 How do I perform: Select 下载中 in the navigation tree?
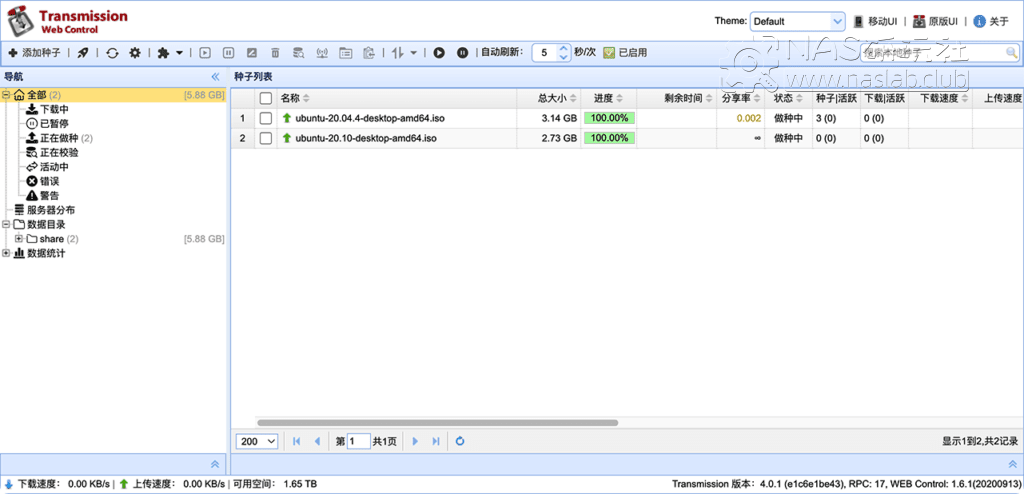click(54, 109)
